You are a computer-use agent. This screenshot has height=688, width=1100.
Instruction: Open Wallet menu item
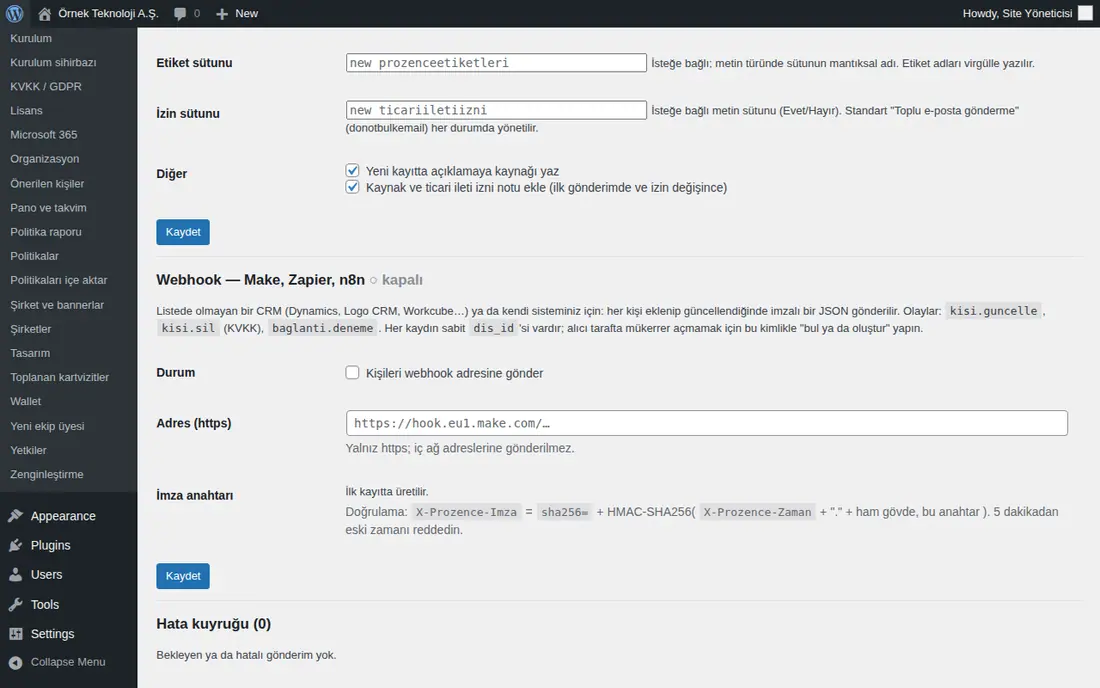pos(25,401)
